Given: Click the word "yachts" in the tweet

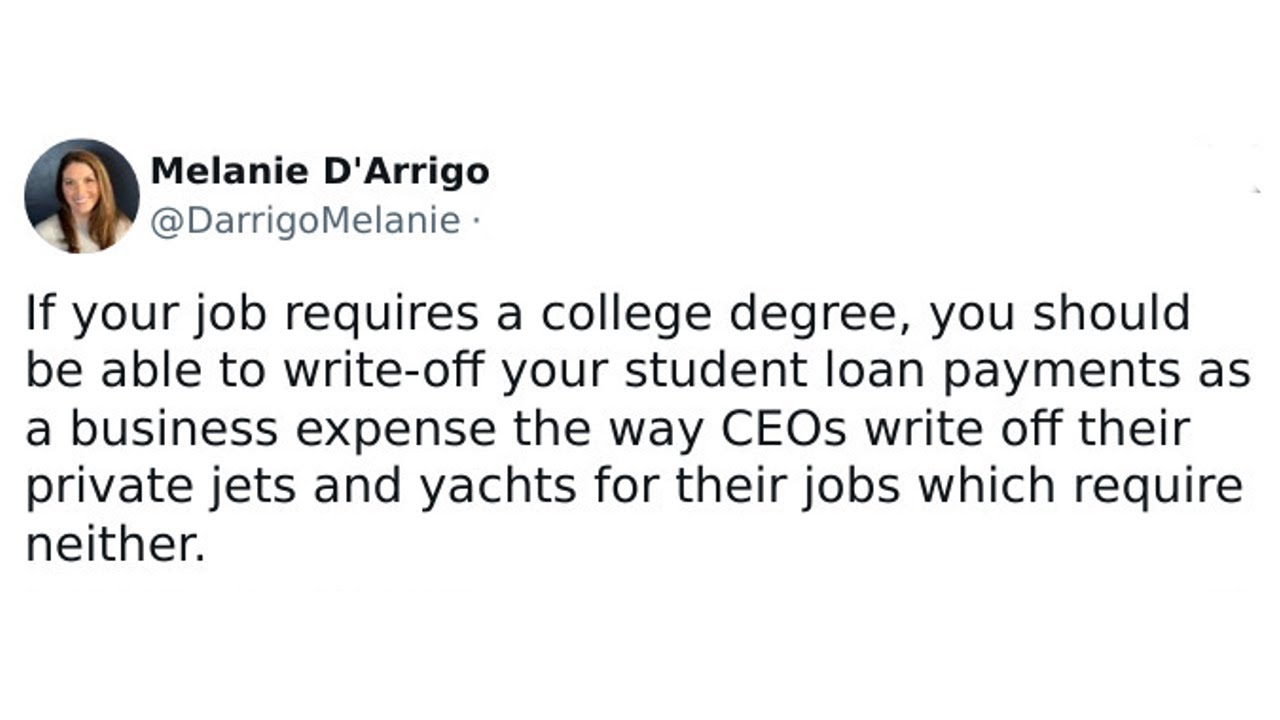Looking at the screenshot, I should 498,487.
